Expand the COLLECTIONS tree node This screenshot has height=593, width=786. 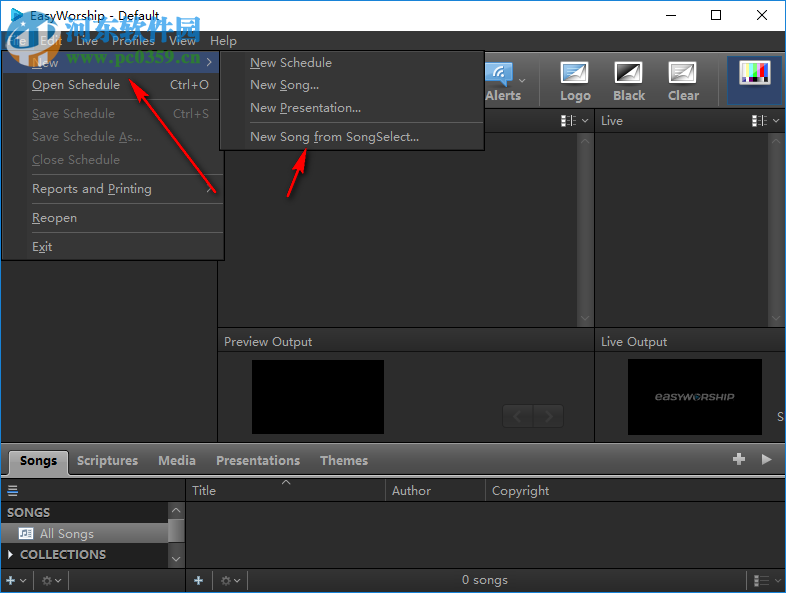(x=10, y=554)
